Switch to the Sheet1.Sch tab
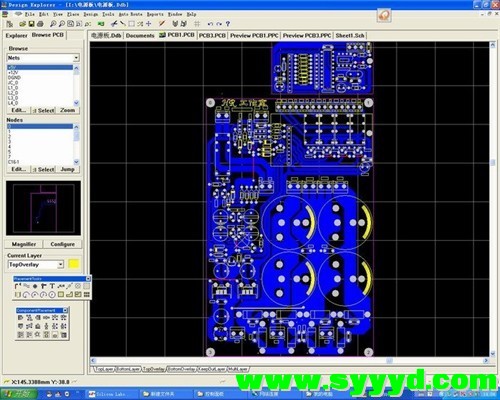500x400 pixels. [x=350, y=35]
